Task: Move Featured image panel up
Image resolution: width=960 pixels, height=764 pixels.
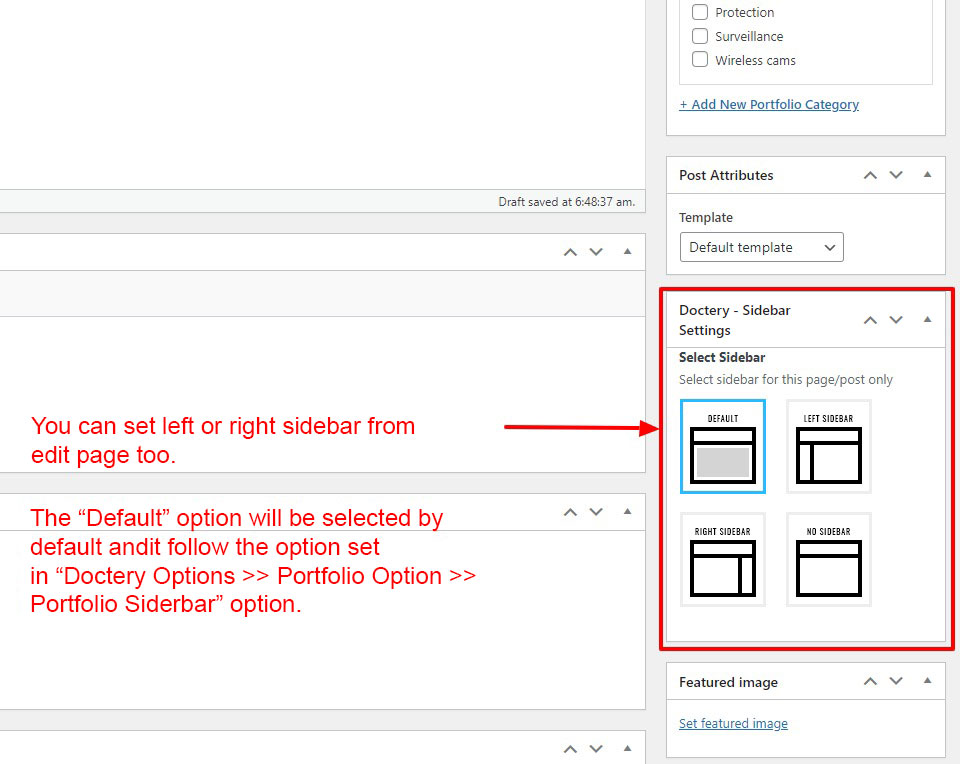Action: click(x=870, y=682)
